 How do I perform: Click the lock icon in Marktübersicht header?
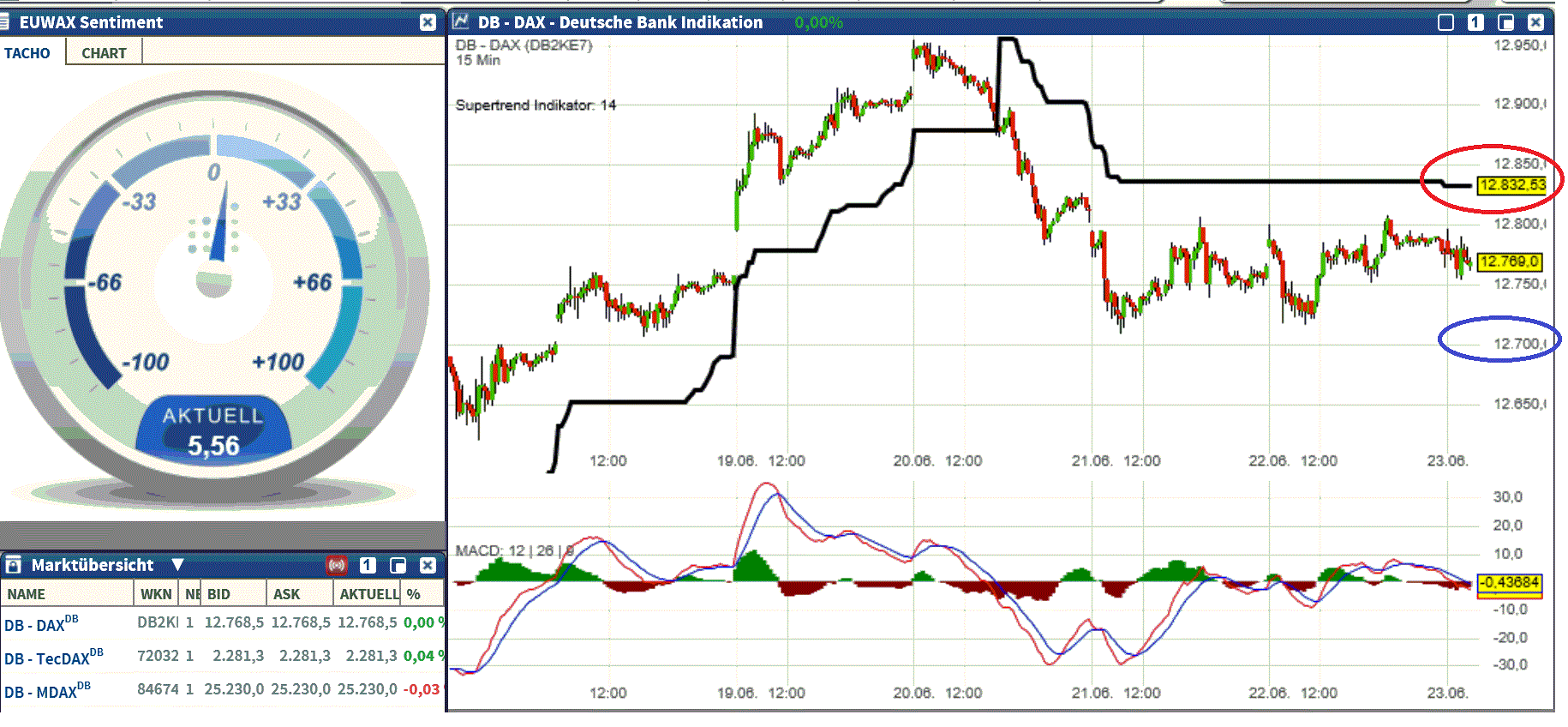click(x=13, y=565)
